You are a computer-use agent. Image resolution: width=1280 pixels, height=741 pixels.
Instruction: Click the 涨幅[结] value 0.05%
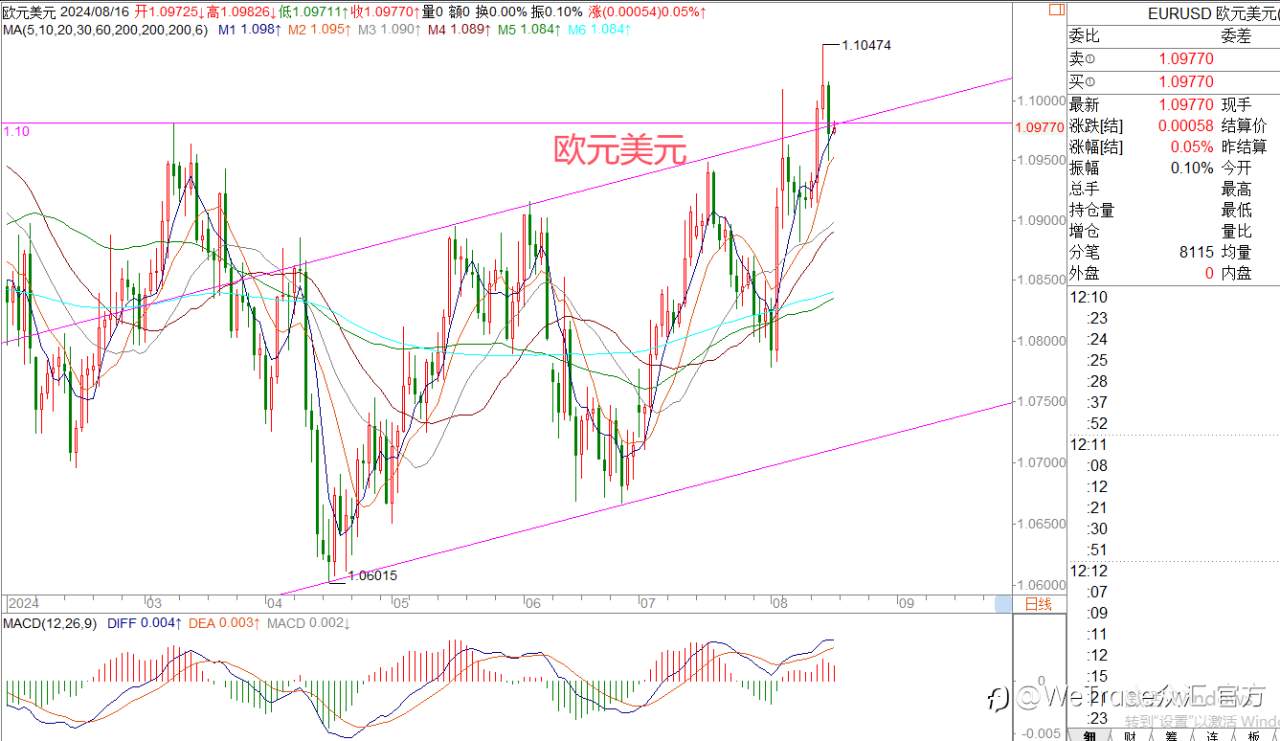(x=1193, y=147)
